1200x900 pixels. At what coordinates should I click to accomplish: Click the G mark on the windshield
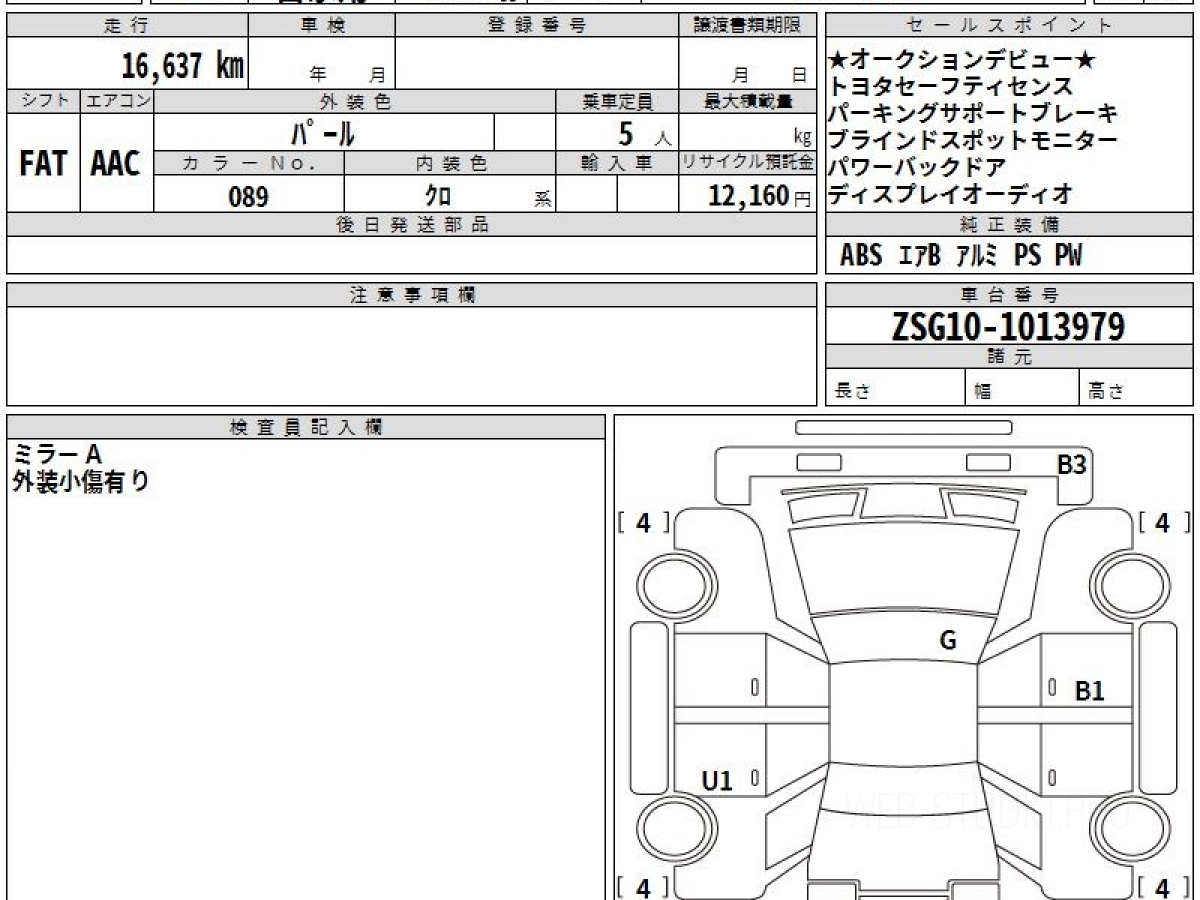[948, 641]
